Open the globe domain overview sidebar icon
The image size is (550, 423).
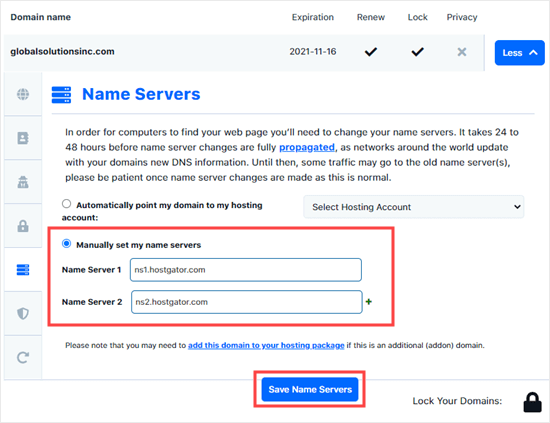pyautogui.click(x=23, y=94)
